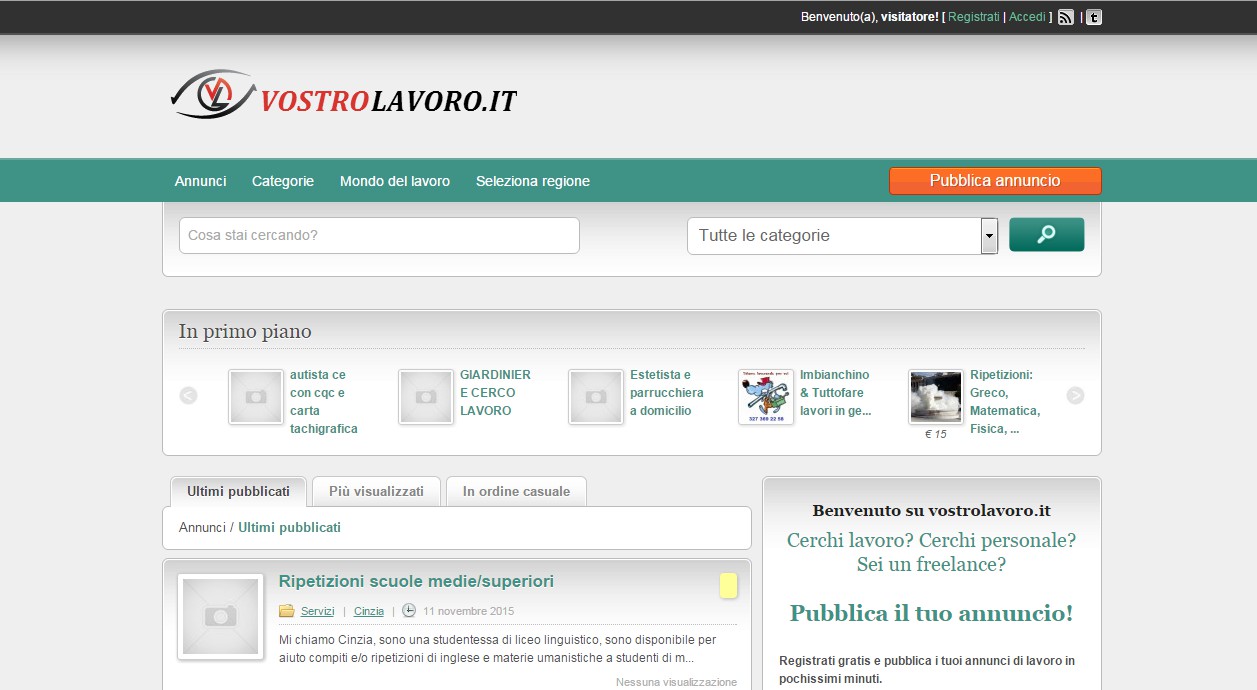This screenshot has width=1257, height=690.
Task: Click the VostroLavoro.it logo
Action: tap(343, 95)
